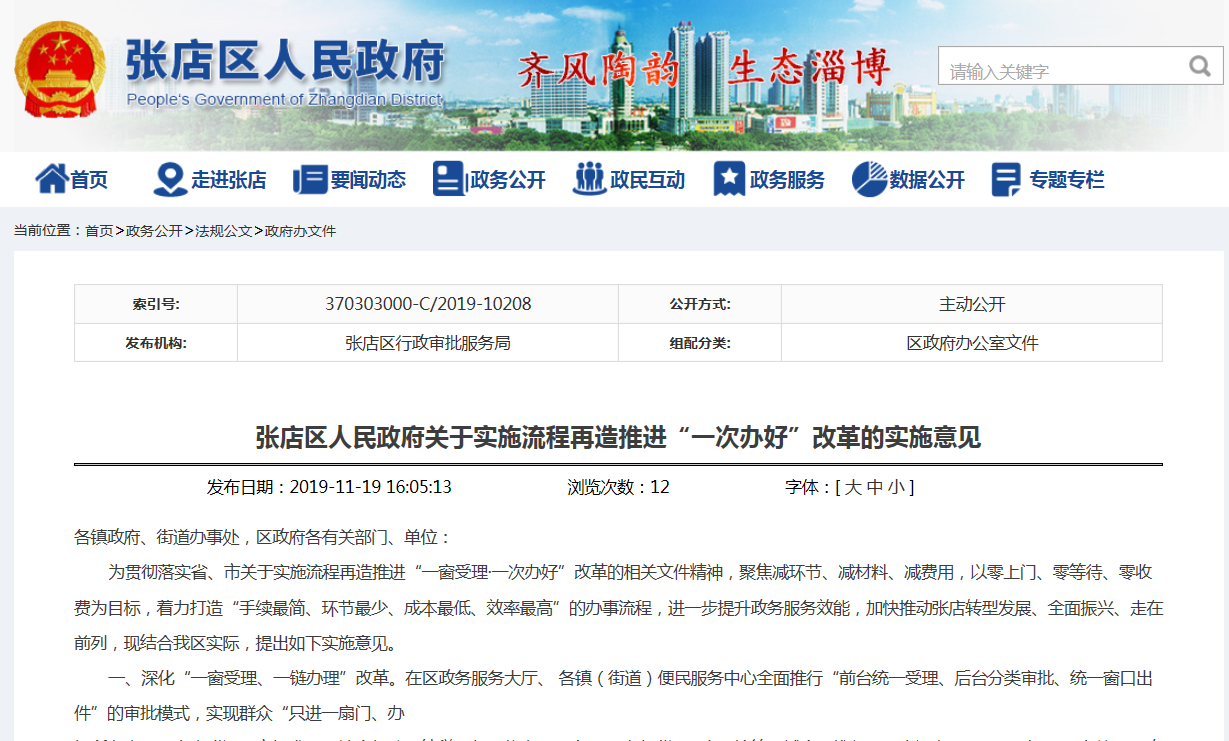Click the people icon for 政民互动
This screenshot has height=741, width=1229.
tap(589, 179)
